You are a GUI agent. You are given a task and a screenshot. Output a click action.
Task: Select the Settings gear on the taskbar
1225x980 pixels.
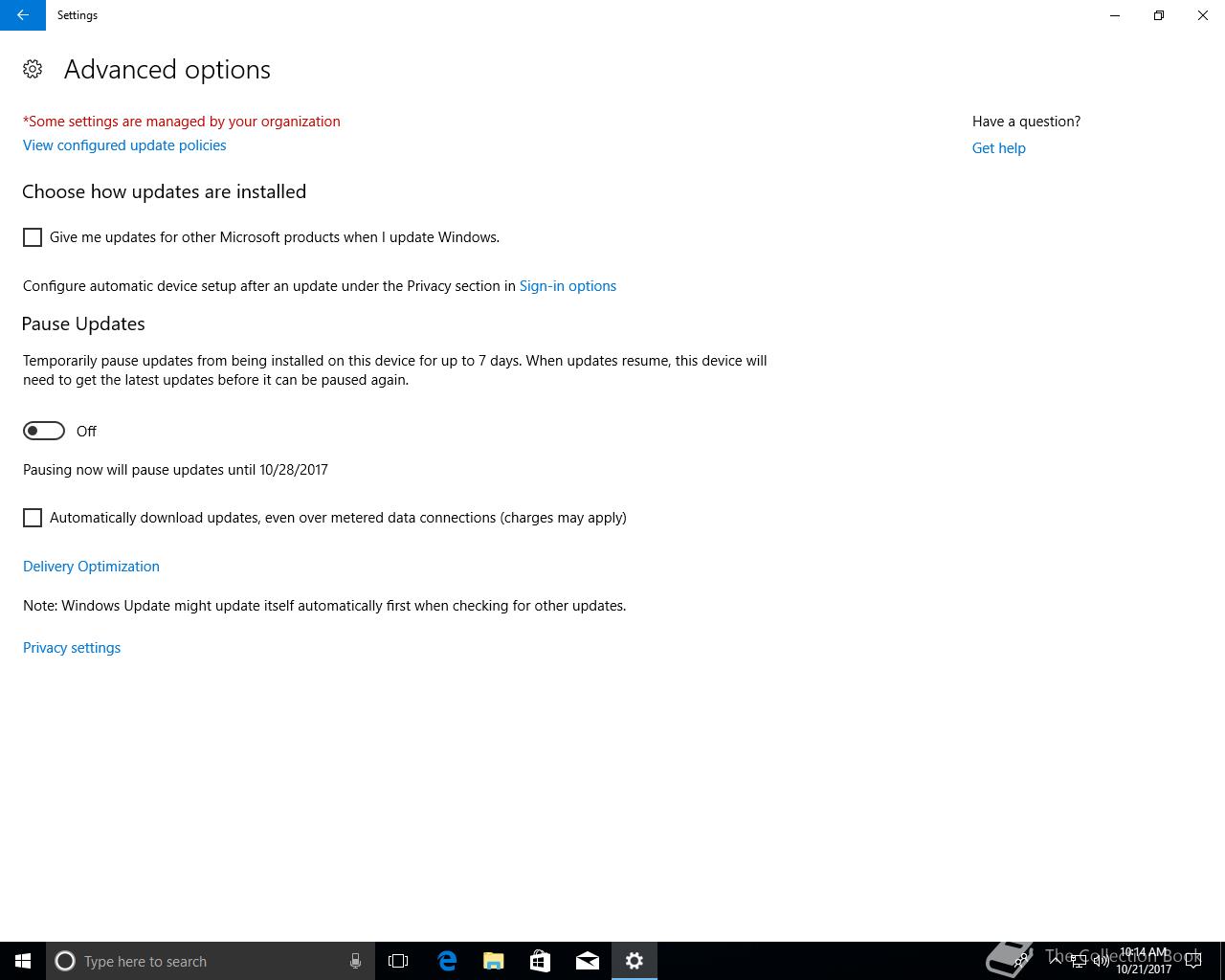click(635, 961)
